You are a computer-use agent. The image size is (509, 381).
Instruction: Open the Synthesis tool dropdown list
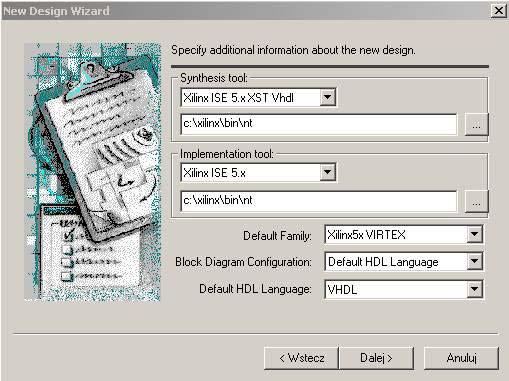pyautogui.click(x=328, y=97)
